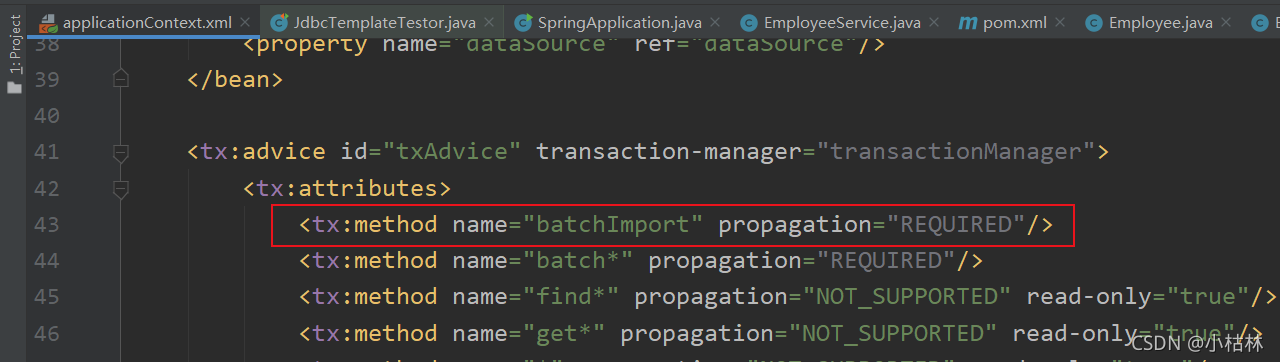Collapse the tx:attributes block at line 42
The image size is (1280, 362).
pos(120,188)
